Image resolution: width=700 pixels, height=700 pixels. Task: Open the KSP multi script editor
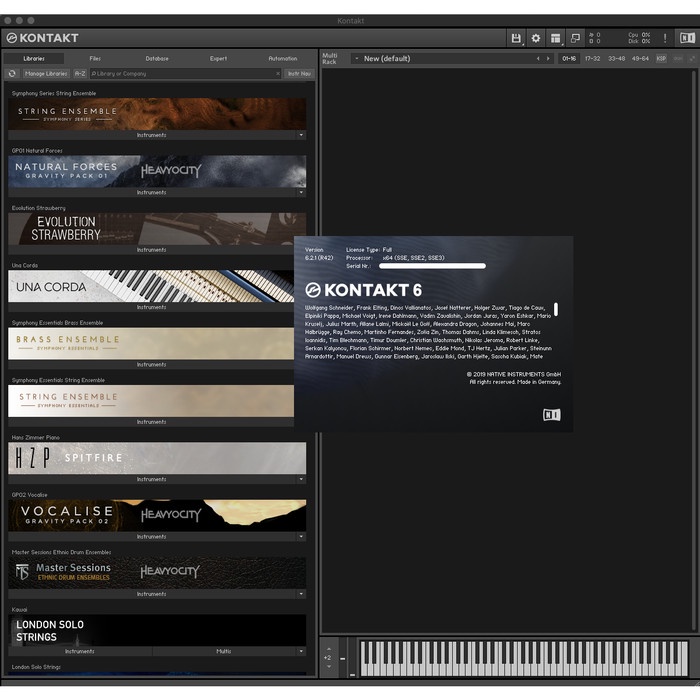661,58
